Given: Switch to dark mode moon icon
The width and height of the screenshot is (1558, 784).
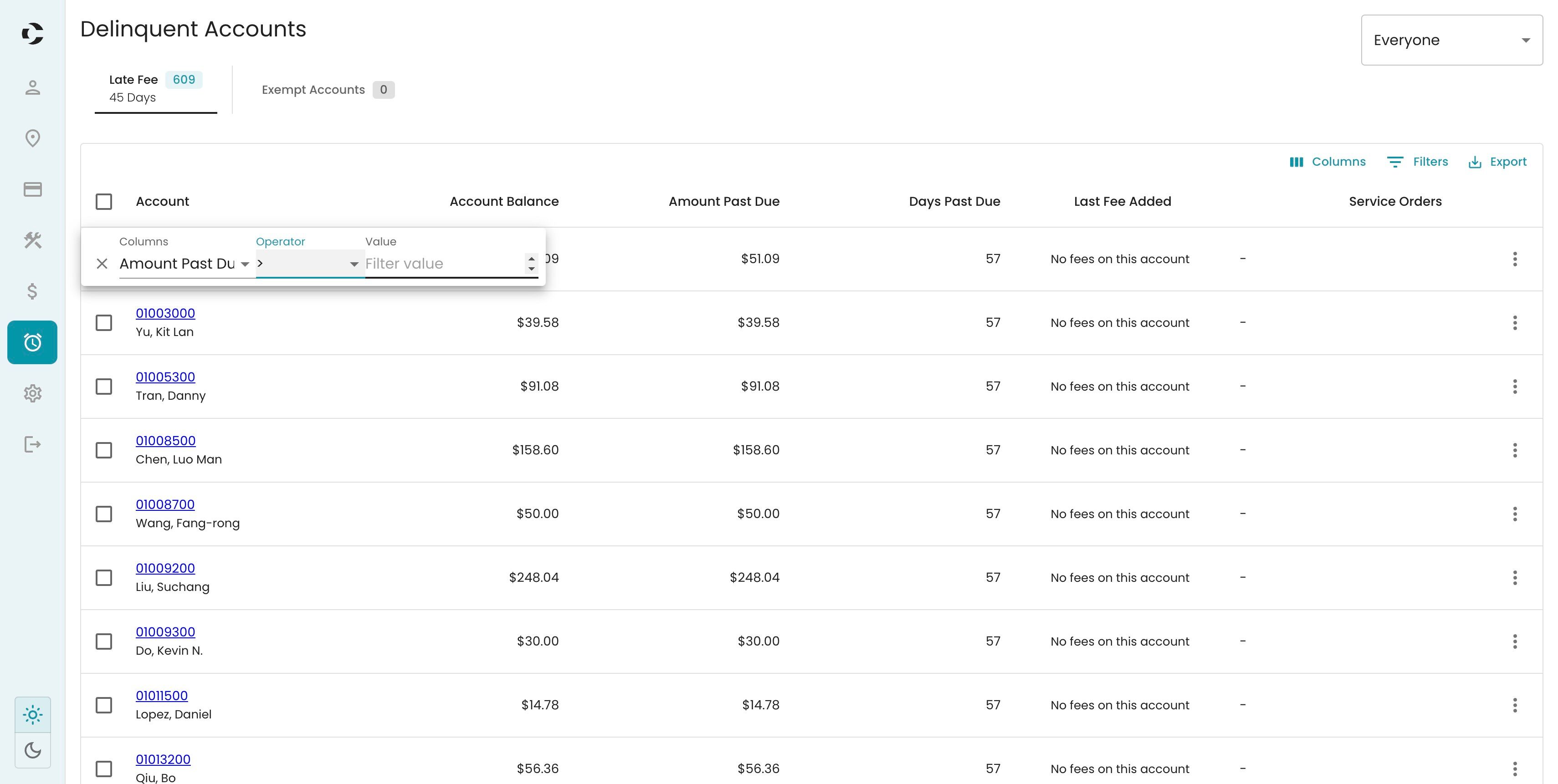Looking at the screenshot, I should coord(33,751).
